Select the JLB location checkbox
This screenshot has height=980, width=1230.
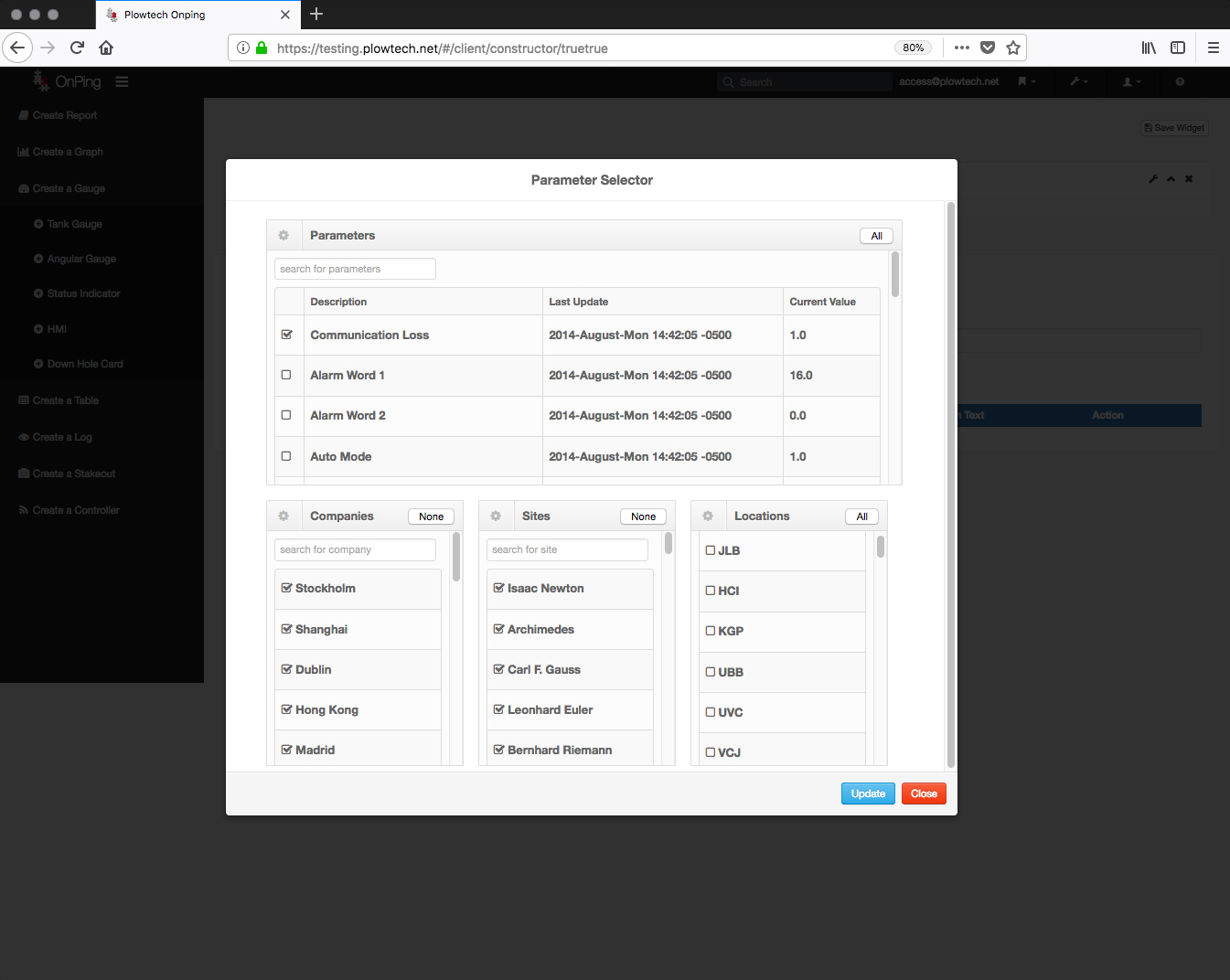[x=711, y=550]
